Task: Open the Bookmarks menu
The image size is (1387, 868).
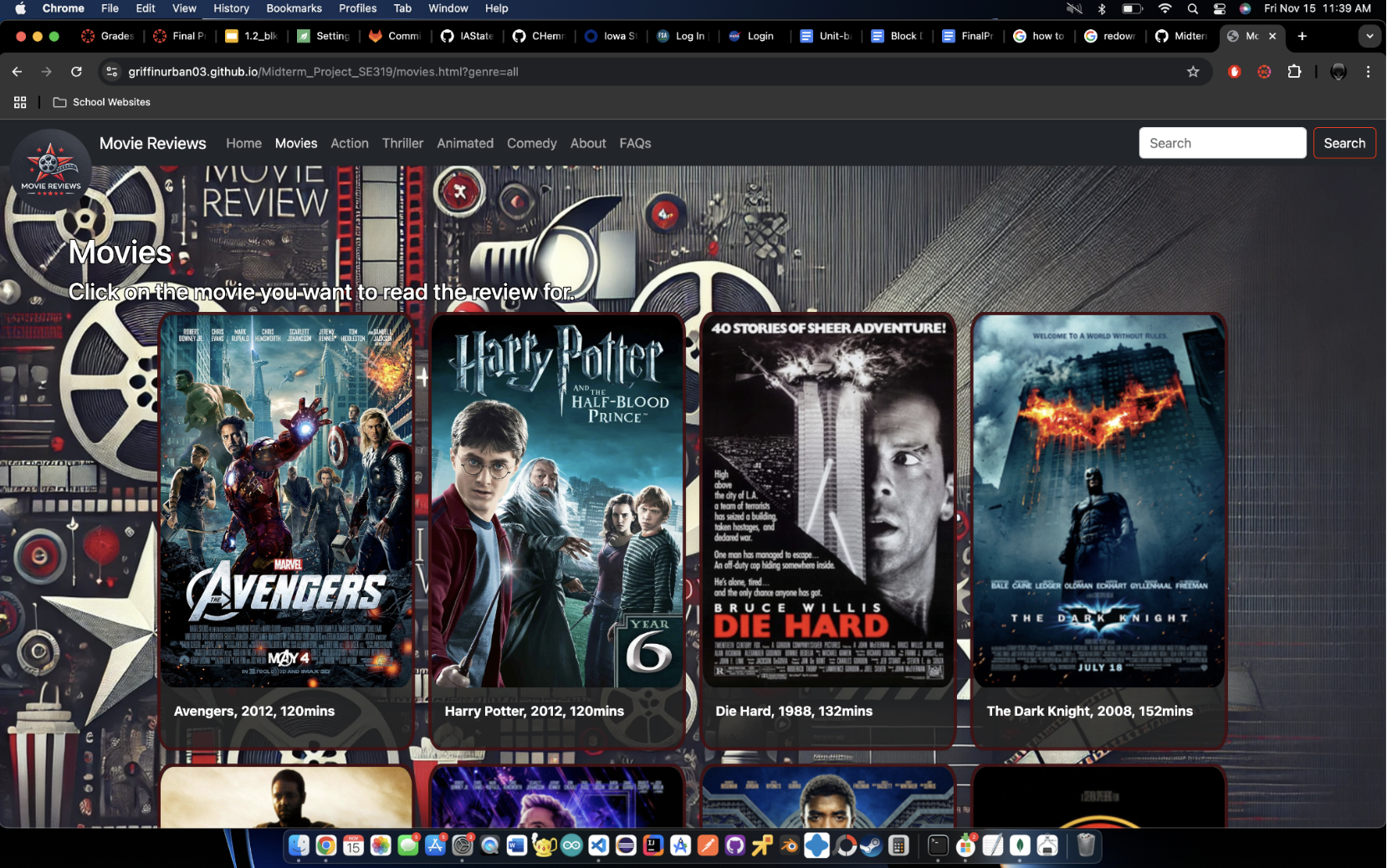Action: coord(294,8)
